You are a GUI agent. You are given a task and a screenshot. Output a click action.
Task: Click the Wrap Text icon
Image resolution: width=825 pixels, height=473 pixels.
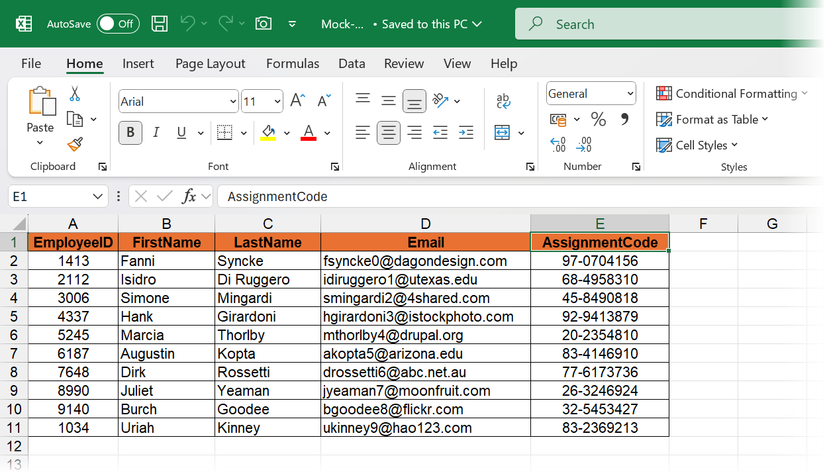pos(503,101)
